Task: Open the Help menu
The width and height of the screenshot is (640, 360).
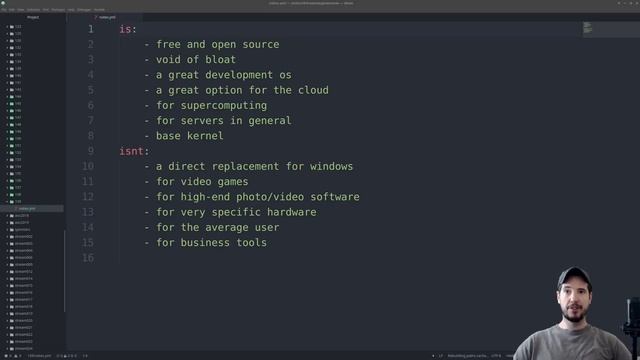Action: [71, 10]
